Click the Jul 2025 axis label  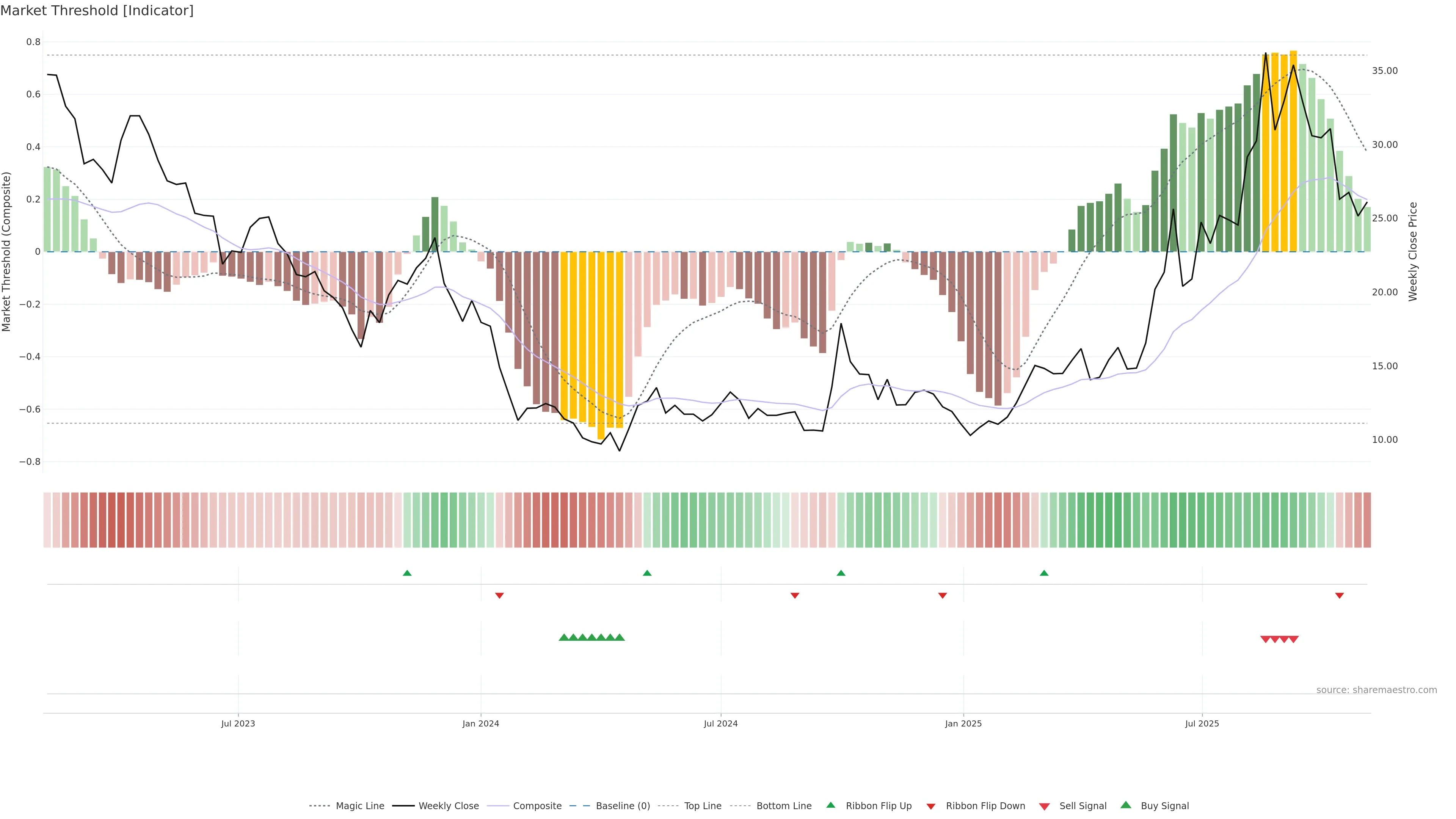tap(1202, 723)
